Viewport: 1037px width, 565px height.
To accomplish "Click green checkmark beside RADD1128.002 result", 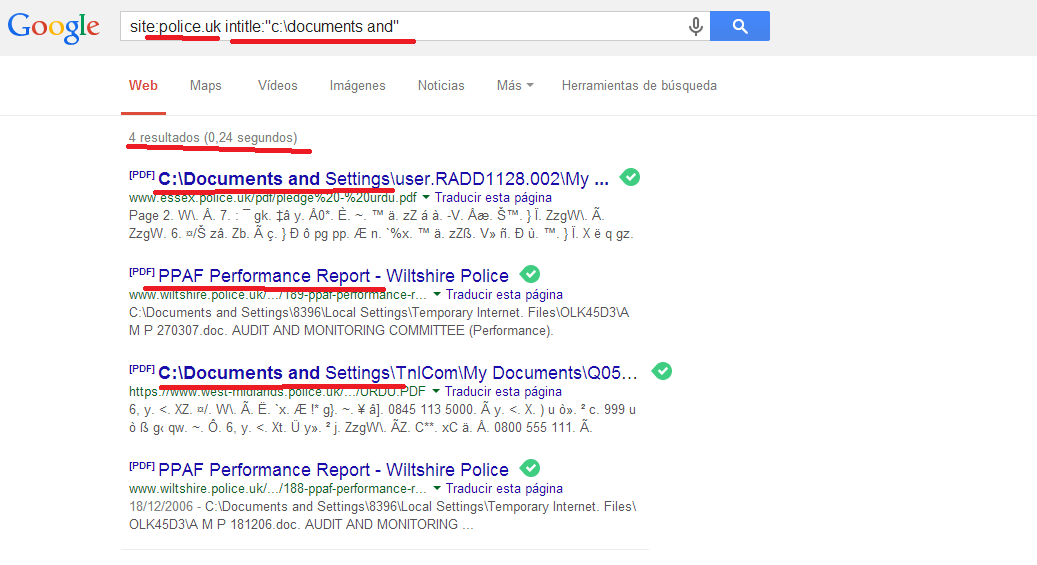I will [630, 177].
